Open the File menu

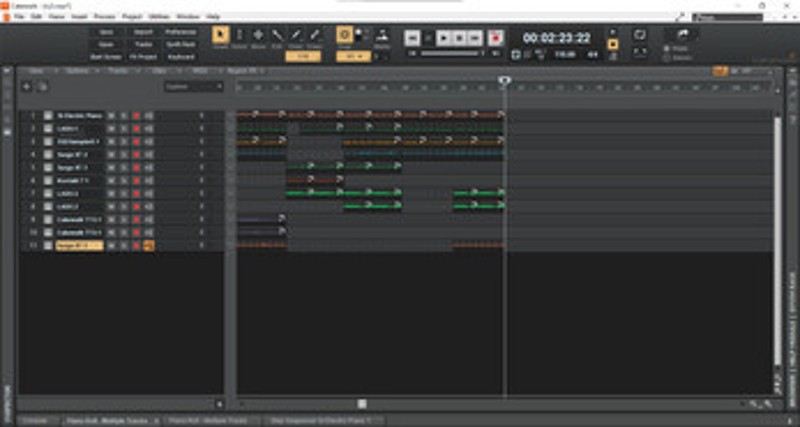19,17
